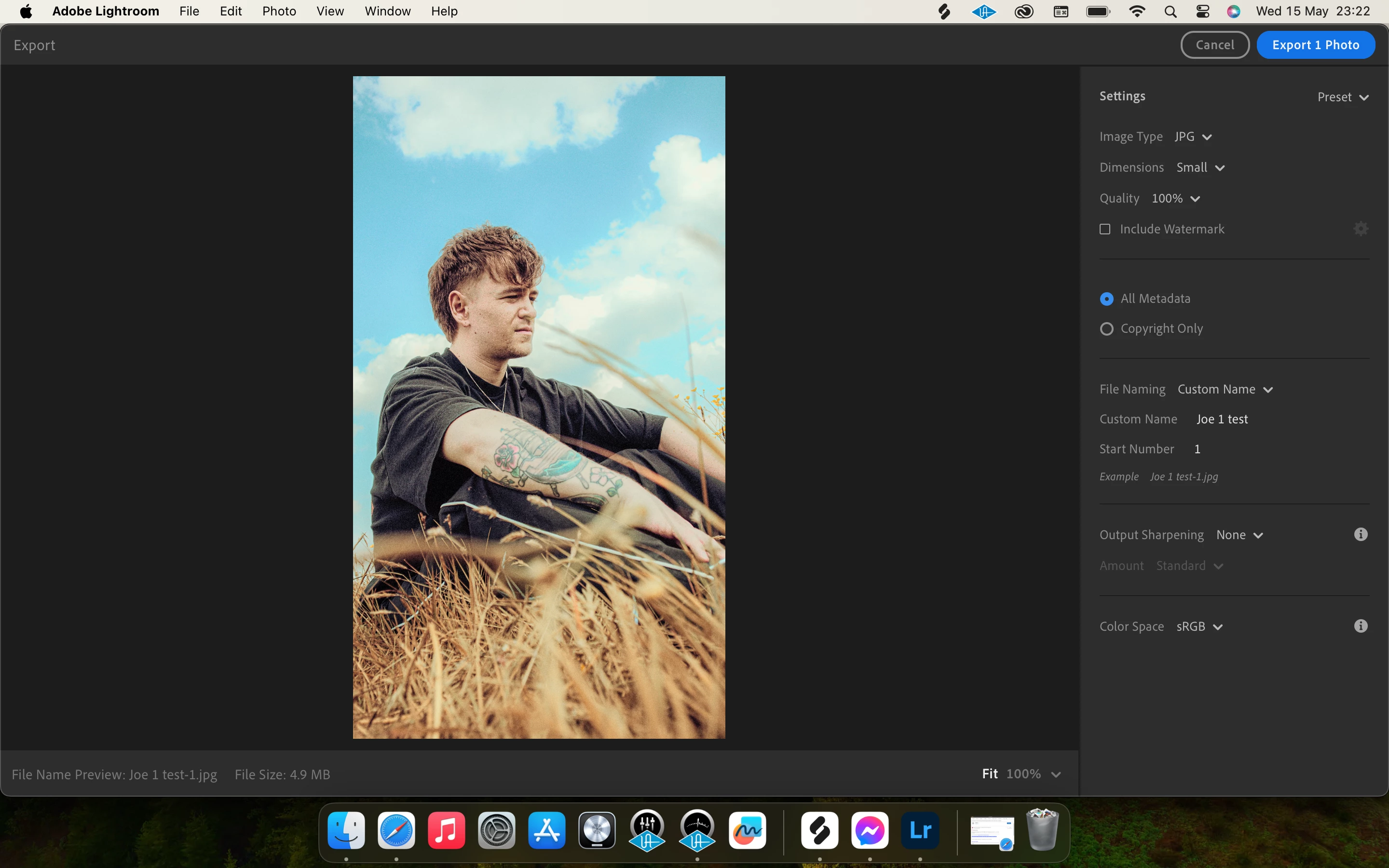
Task: Enable the Include Watermark checkbox
Action: 1105,229
